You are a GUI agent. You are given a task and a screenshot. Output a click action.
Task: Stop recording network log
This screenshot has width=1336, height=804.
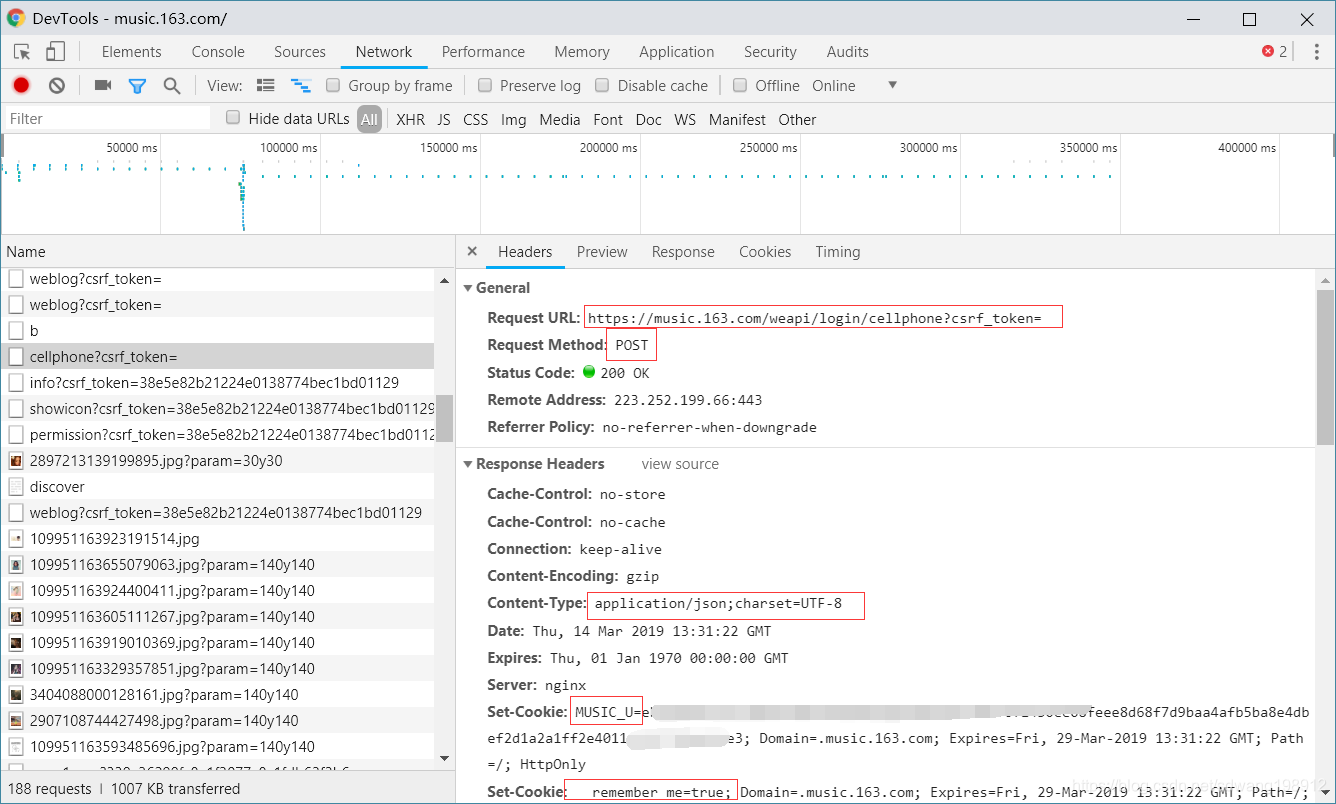pyautogui.click(x=21, y=86)
